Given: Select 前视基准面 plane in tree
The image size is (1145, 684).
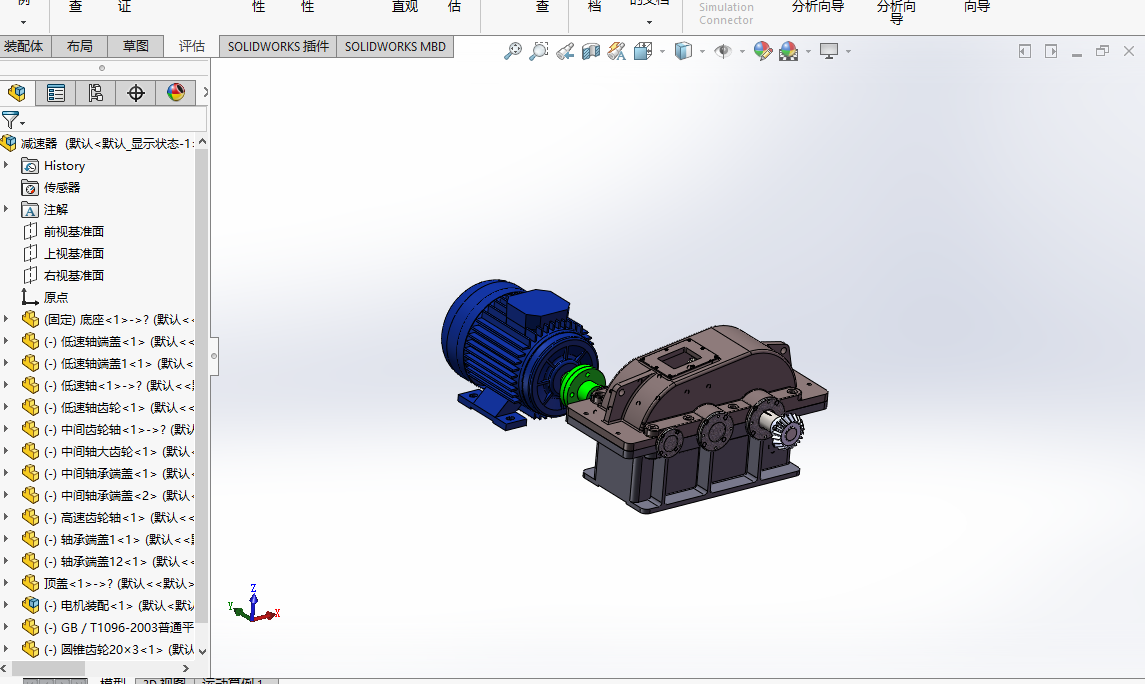Looking at the screenshot, I should pos(74,231).
